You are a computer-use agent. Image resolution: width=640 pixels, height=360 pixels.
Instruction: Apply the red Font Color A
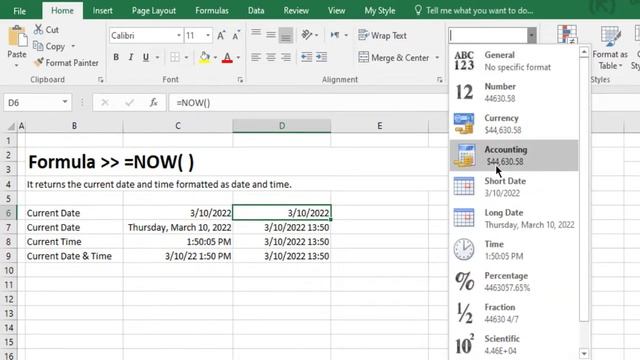(227, 57)
